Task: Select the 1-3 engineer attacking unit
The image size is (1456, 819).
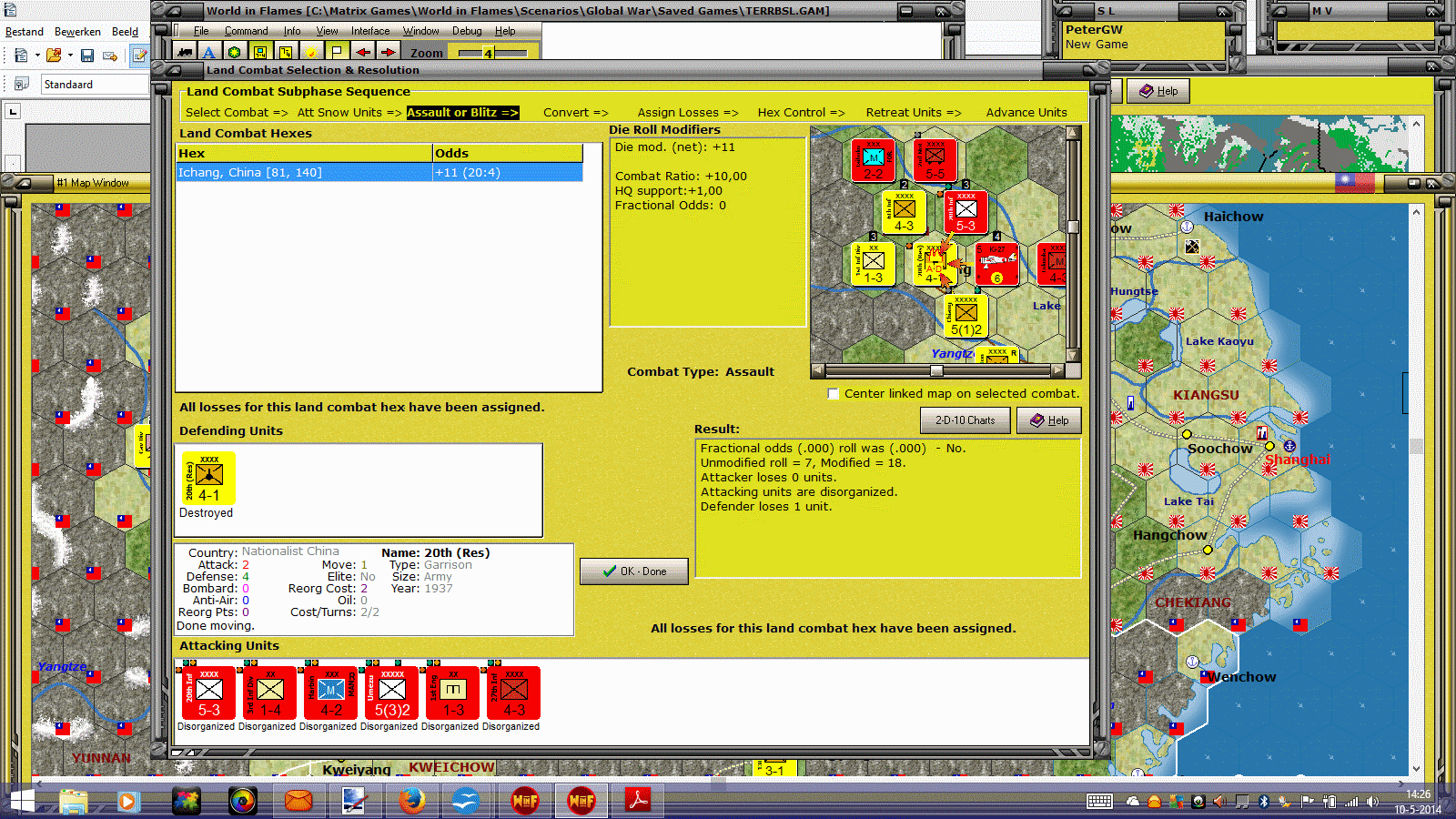Action: point(452,693)
